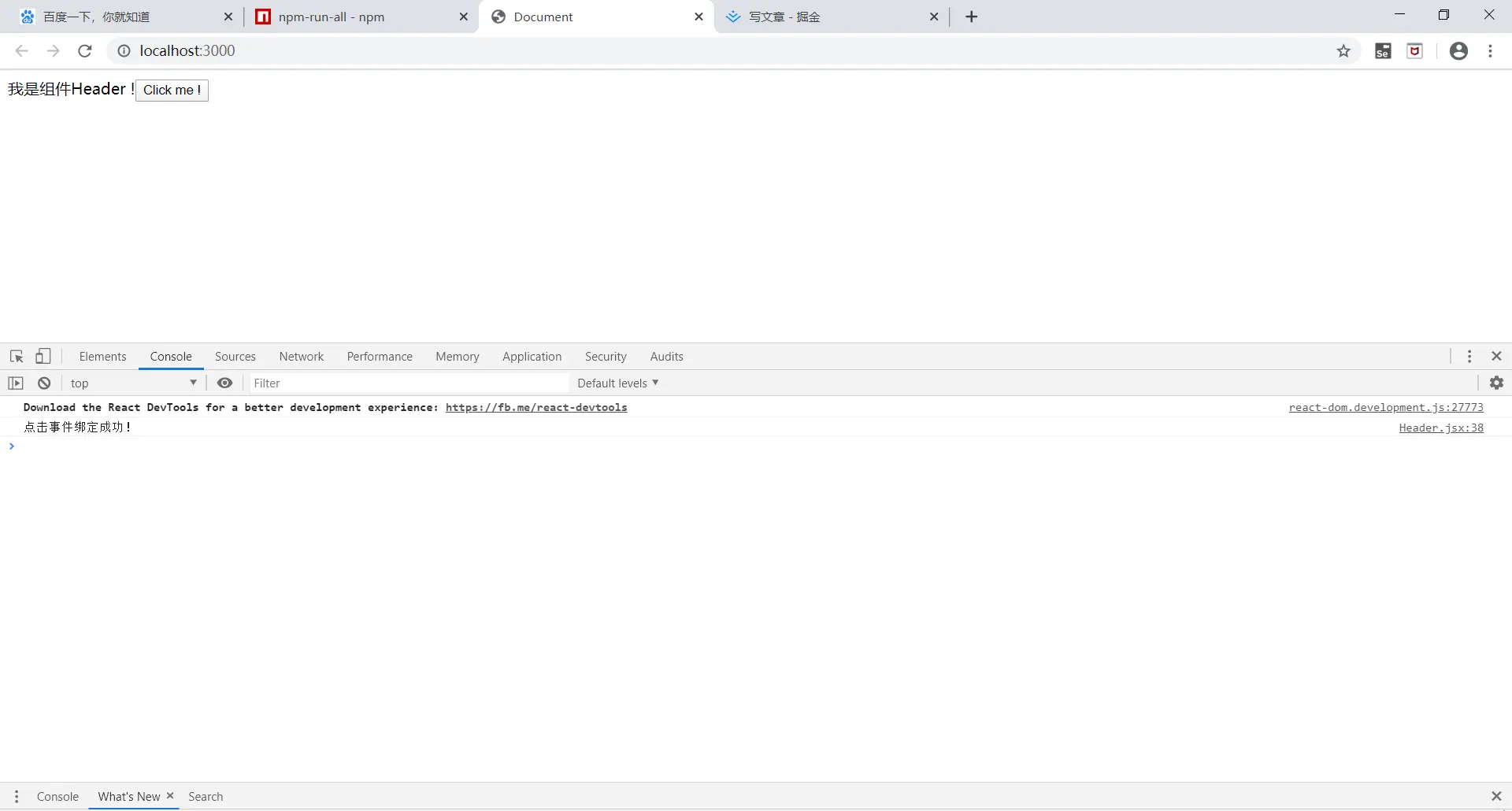Screen dimensions: 1512x811
Task: Close the bottom DevTools drawer
Action: [1496, 797]
